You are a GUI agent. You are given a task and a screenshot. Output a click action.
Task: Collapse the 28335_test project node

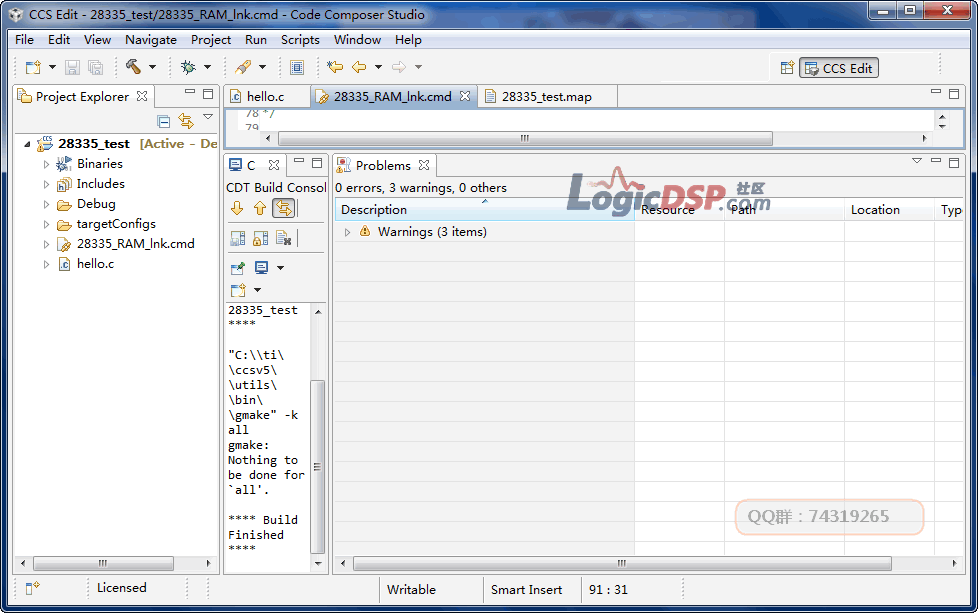27,144
